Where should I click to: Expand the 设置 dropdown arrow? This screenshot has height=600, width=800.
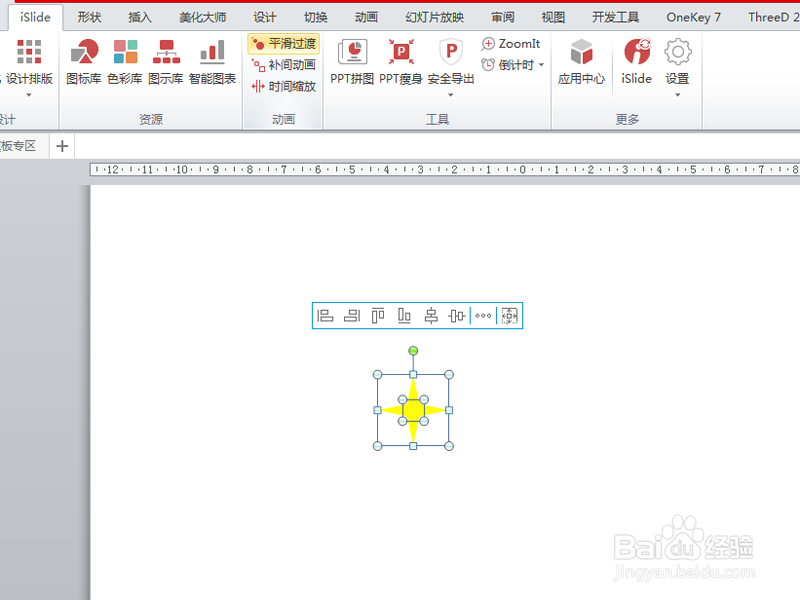[x=678, y=95]
